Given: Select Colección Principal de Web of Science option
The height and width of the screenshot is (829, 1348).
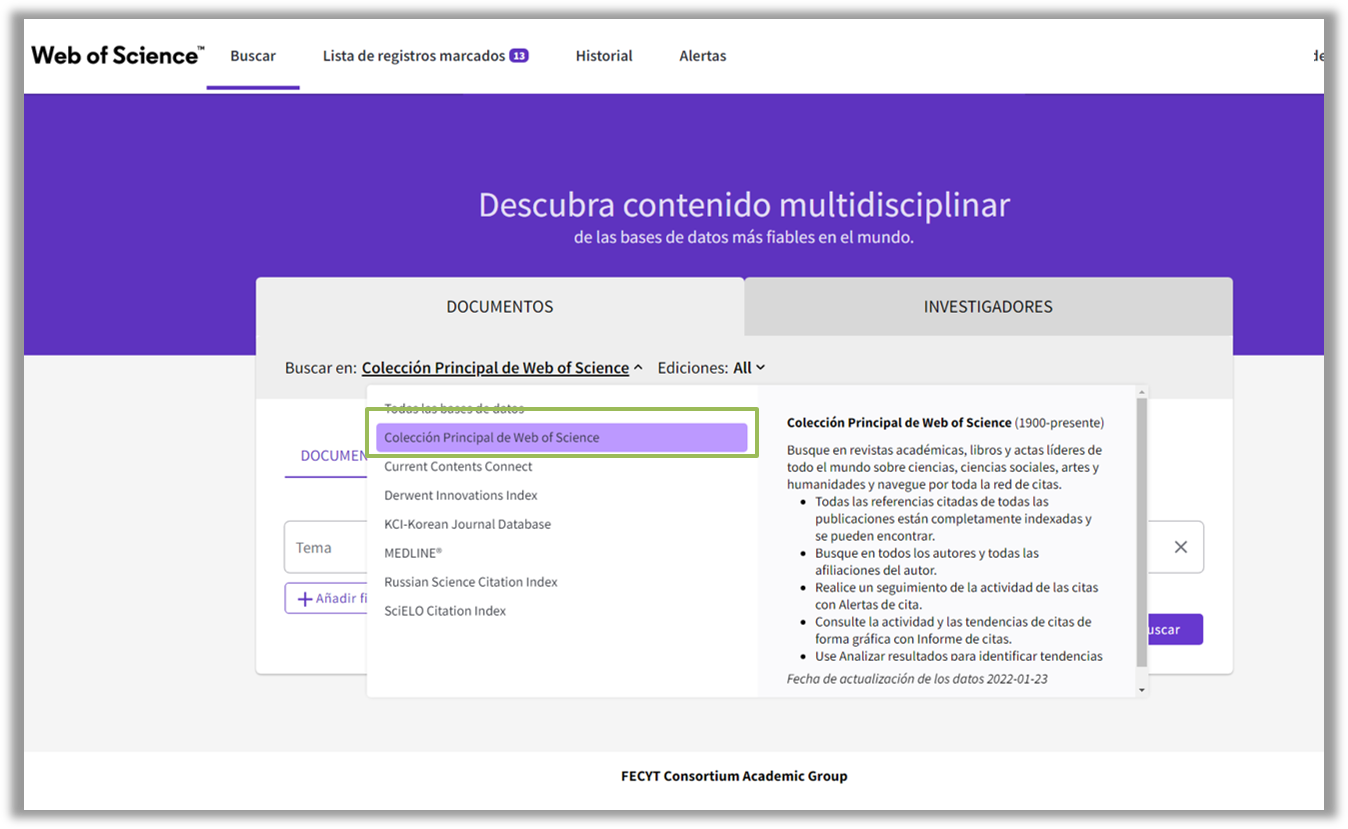Looking at the screenshot, I should (562, 437).
